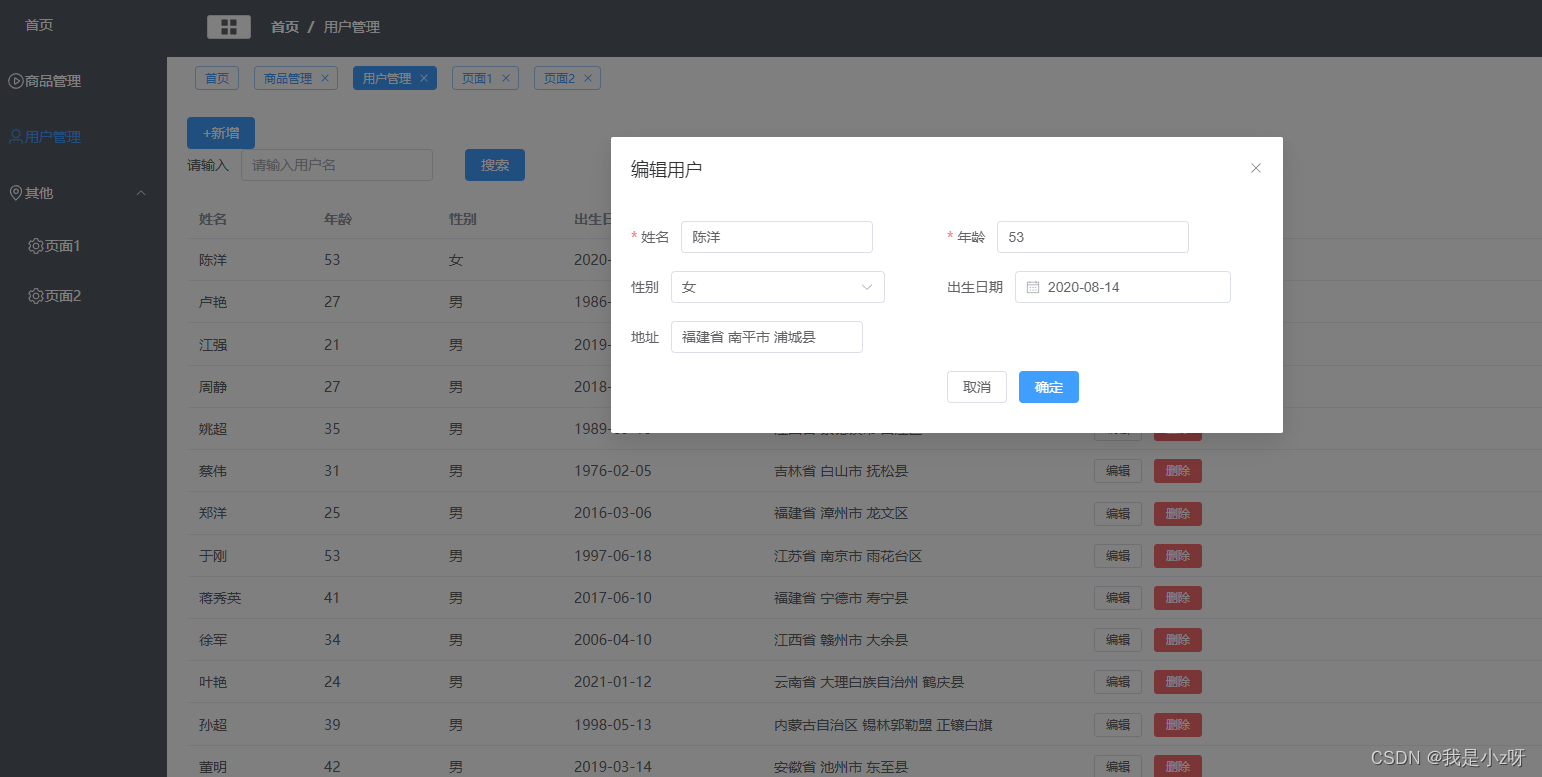Screen dimensions: 1542x777
Task: Click the name cell 周静
Action: pos(213,386)
